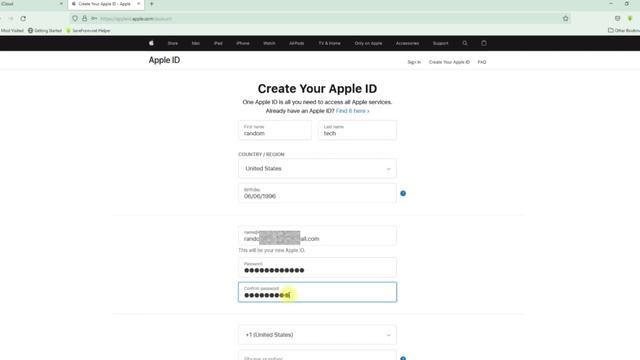Image resolution: width=640 pixels, height=360 pixels.
Task: Open Store in Apple navigation
Action: (x=173, y=43)
